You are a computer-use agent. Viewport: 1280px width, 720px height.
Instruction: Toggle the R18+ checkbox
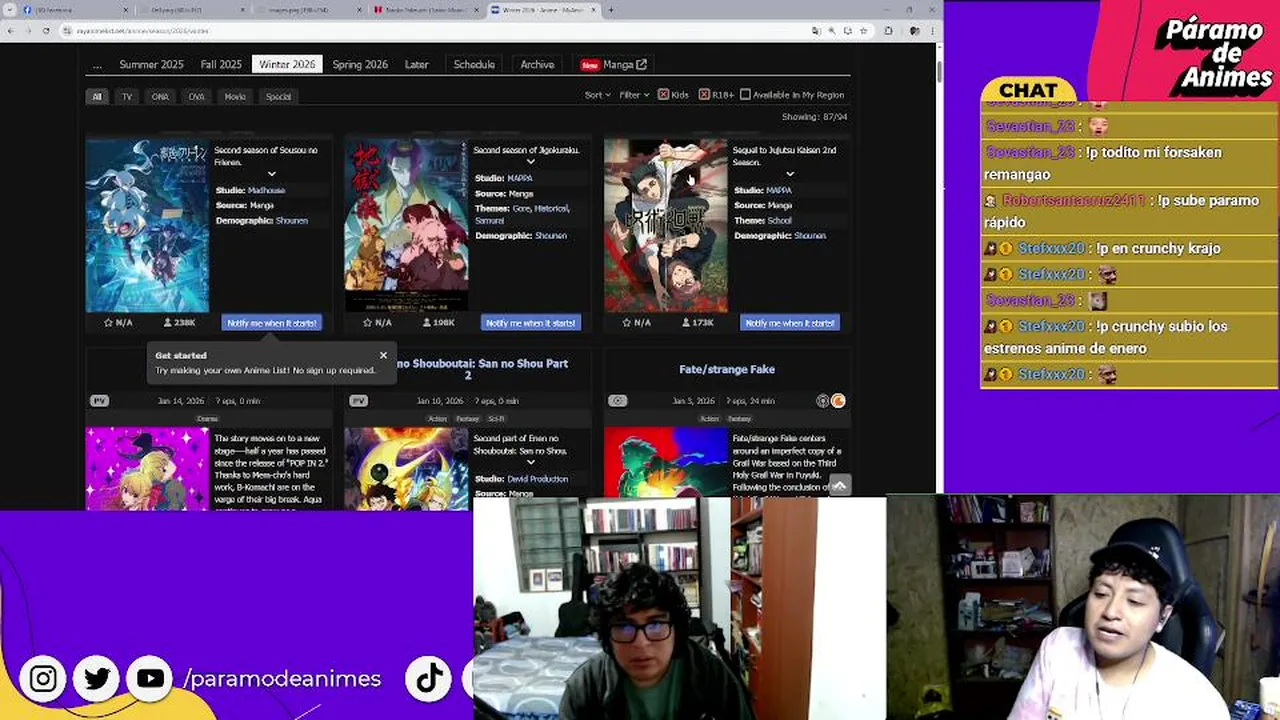point(704,95)
